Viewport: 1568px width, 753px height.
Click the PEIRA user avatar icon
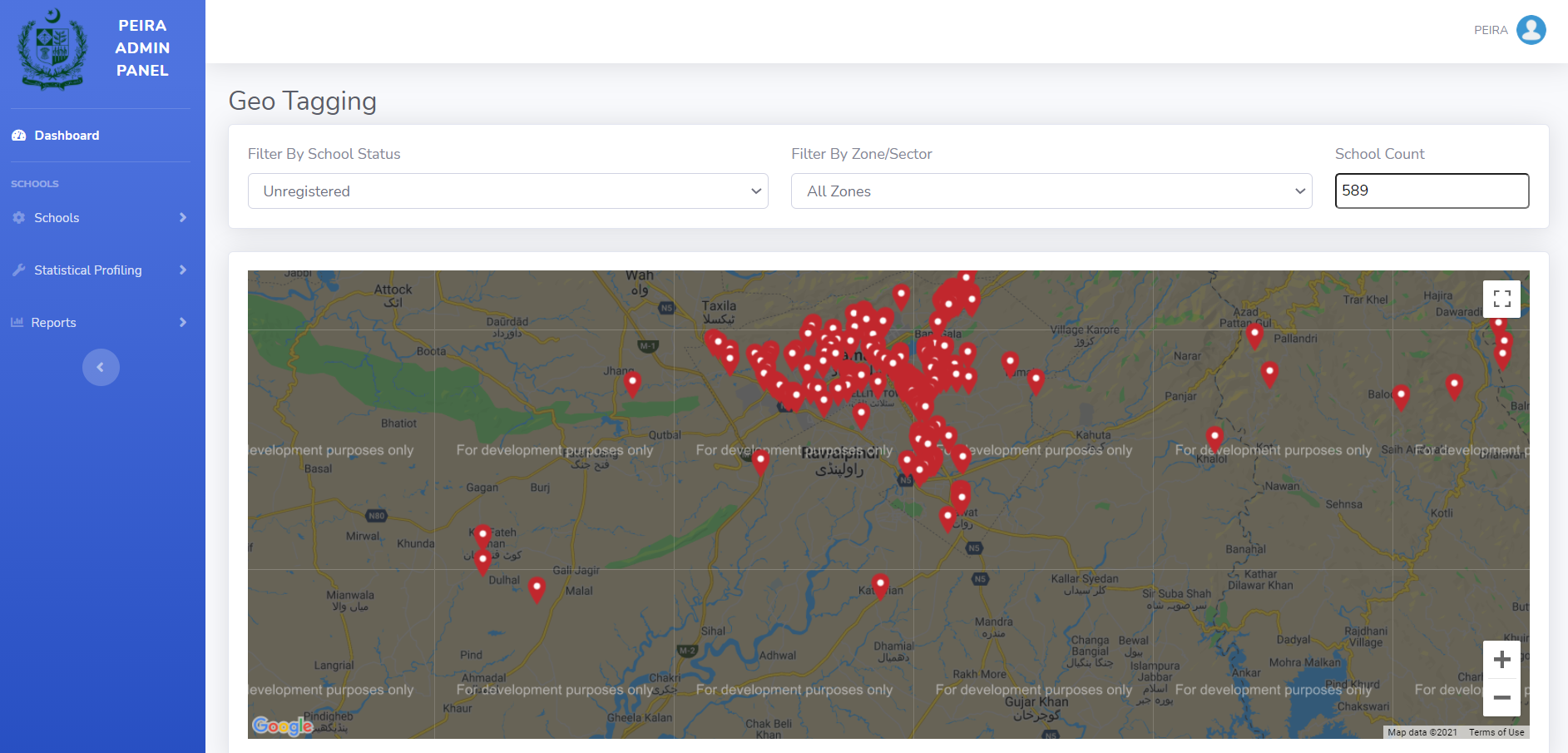click(x=1531, y=30)
